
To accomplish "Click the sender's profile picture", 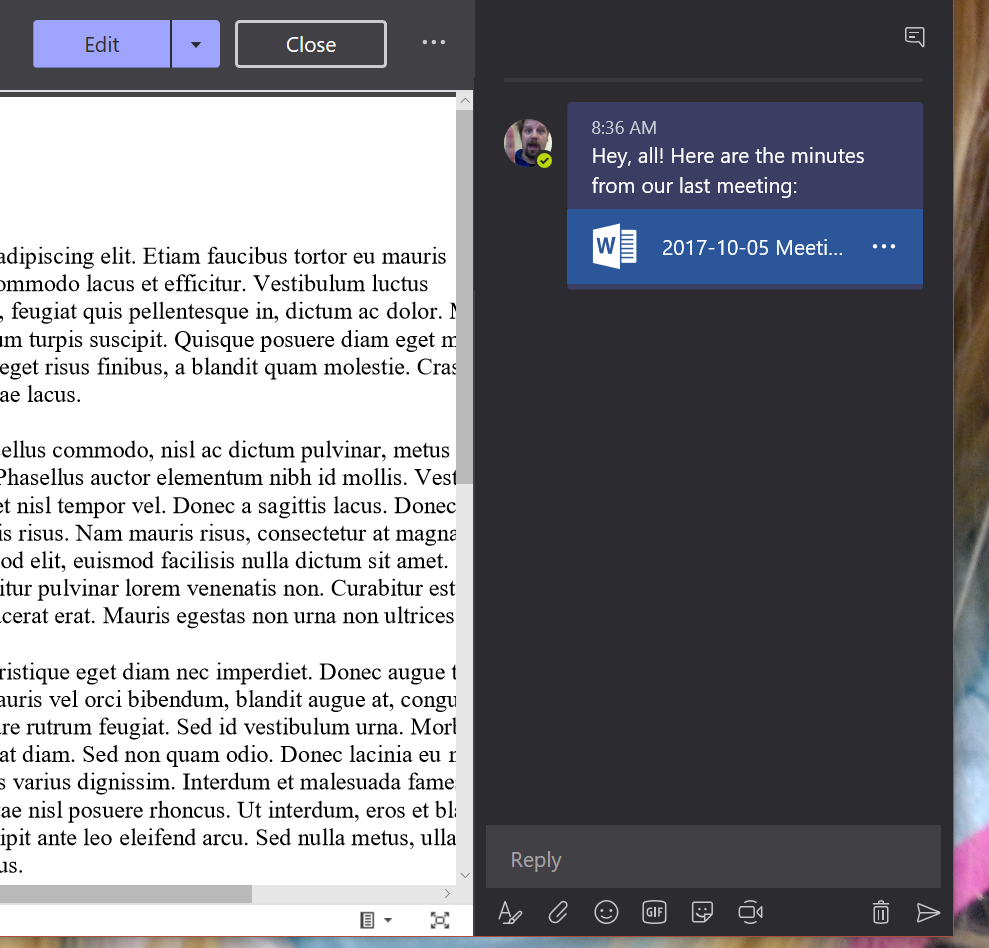I will (527, 143).
